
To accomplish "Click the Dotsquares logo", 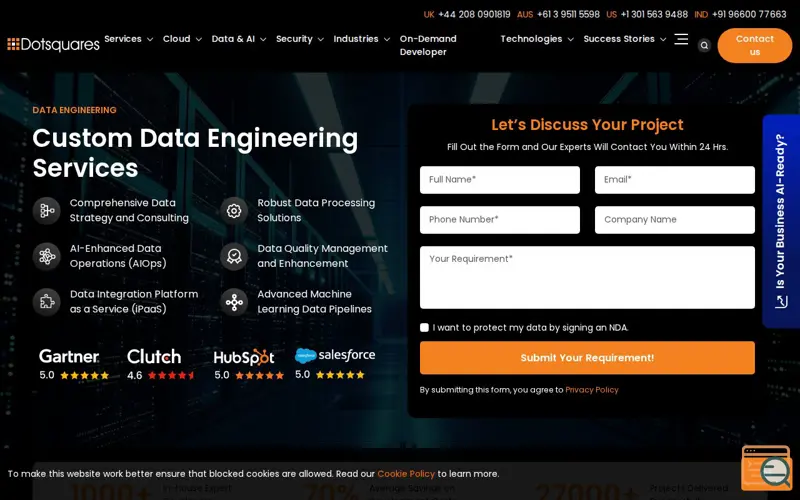I will point(54,45).
